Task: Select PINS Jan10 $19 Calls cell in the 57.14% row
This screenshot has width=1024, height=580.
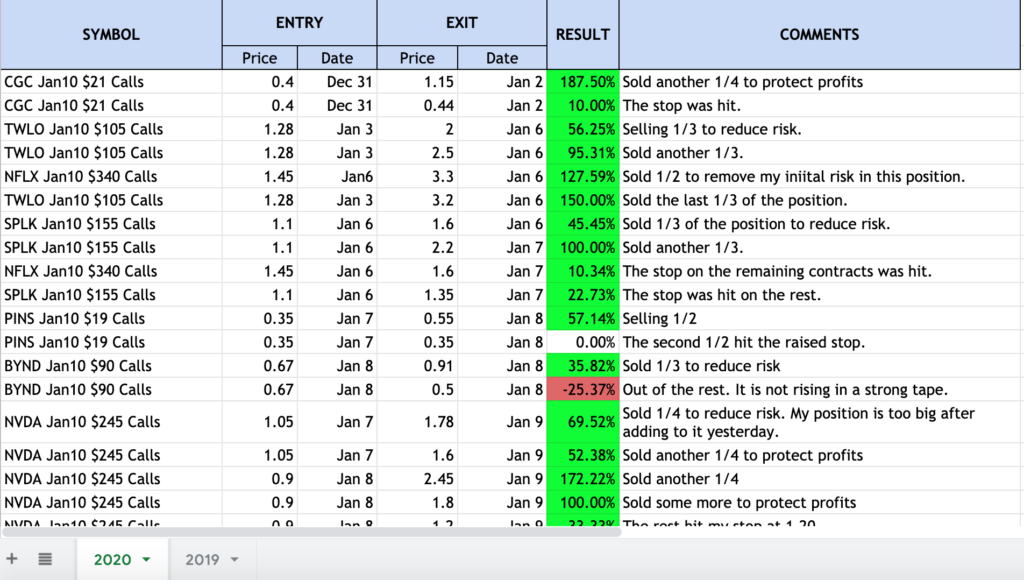Action: pyautogui.click(x=111, y=318)
